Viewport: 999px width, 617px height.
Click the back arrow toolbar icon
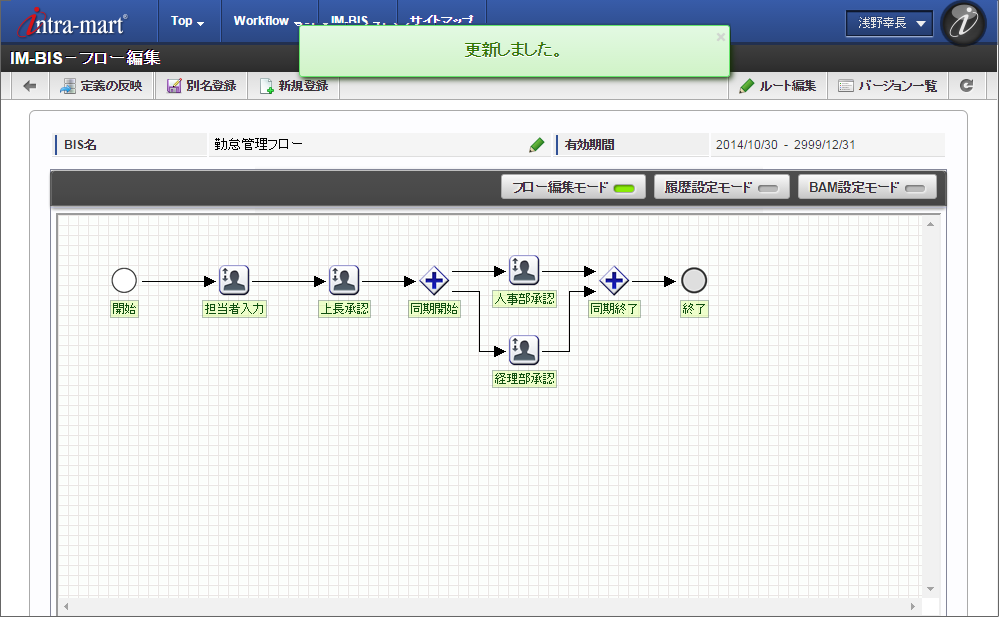[x=29, y=85]
